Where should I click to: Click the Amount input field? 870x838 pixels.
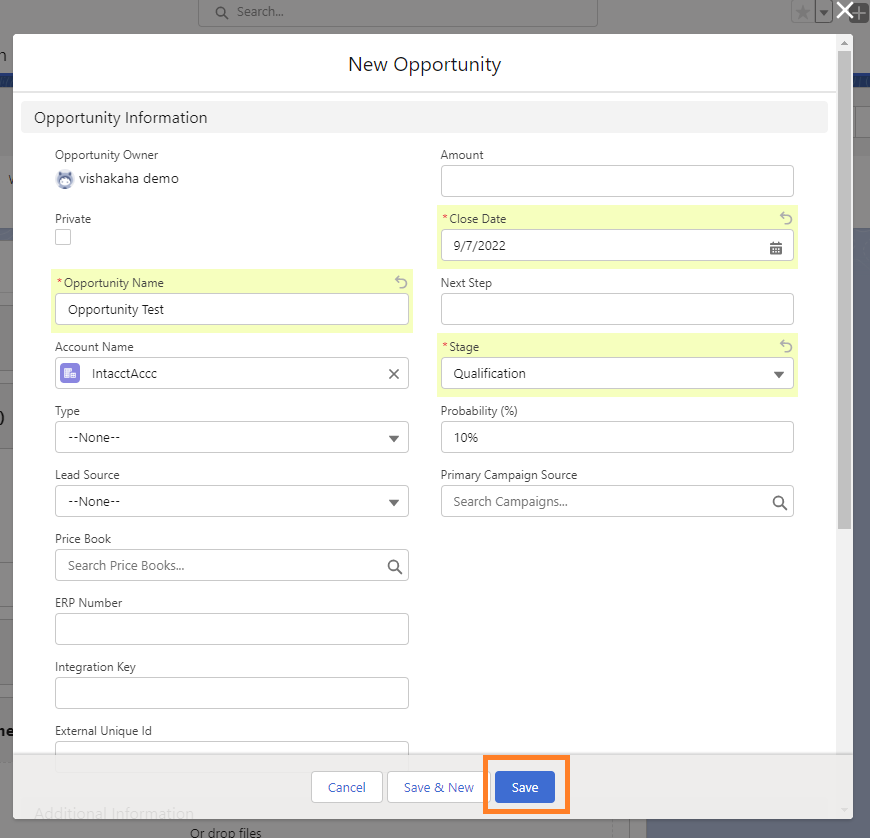pyautogui.click(x=617, y=181)
